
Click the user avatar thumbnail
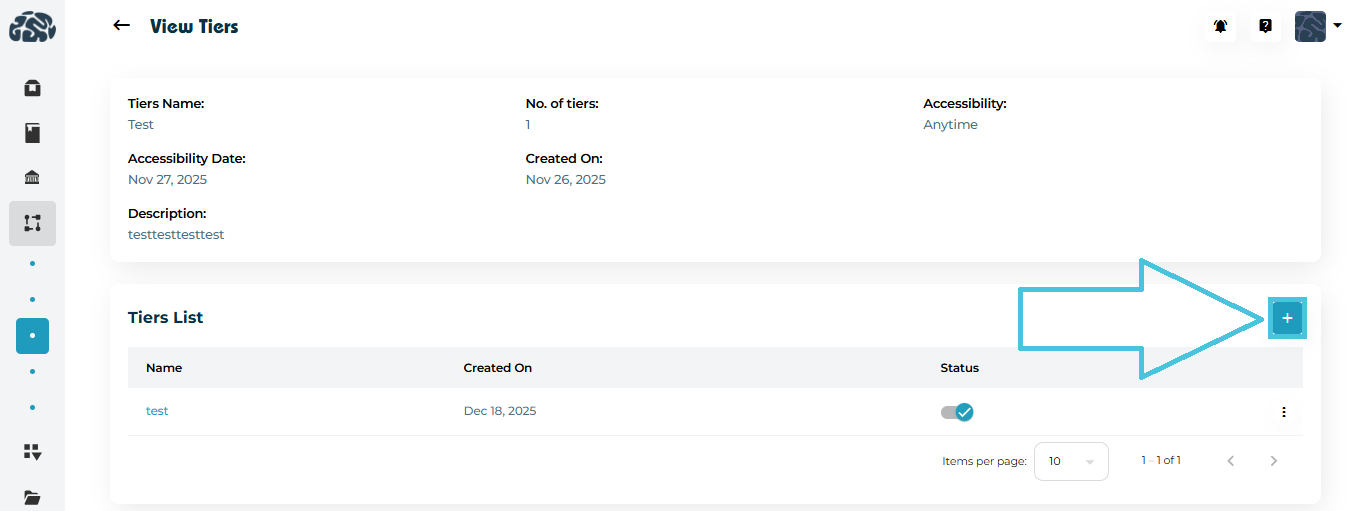coord(1310,27)
